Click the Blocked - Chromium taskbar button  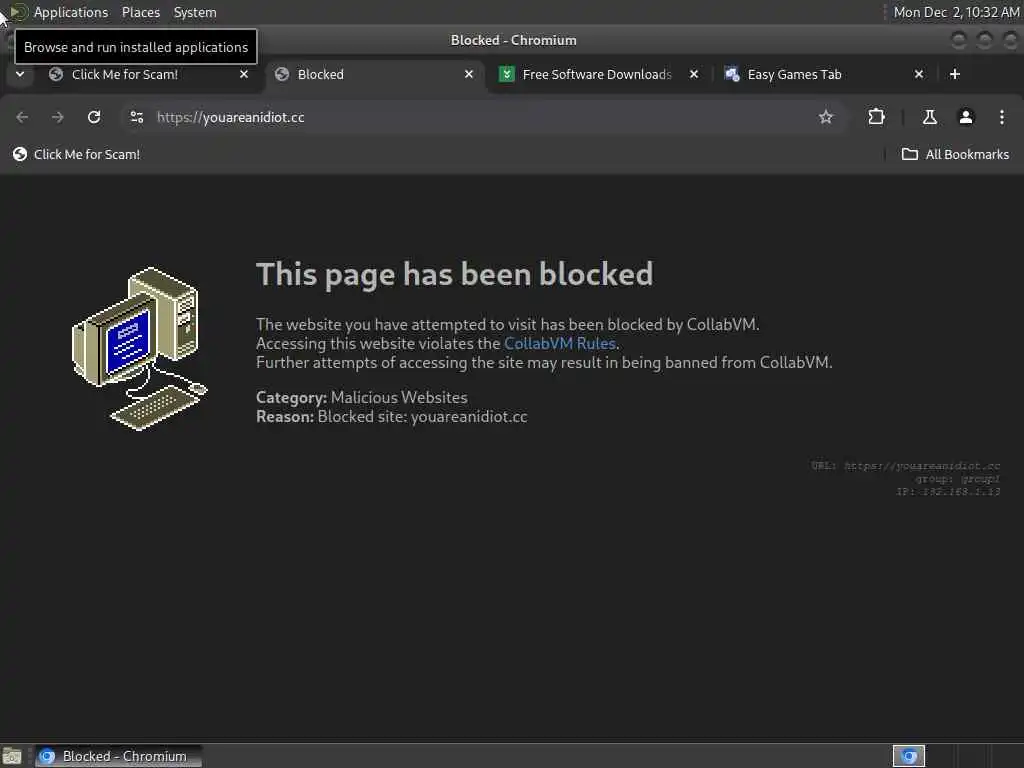119,756
